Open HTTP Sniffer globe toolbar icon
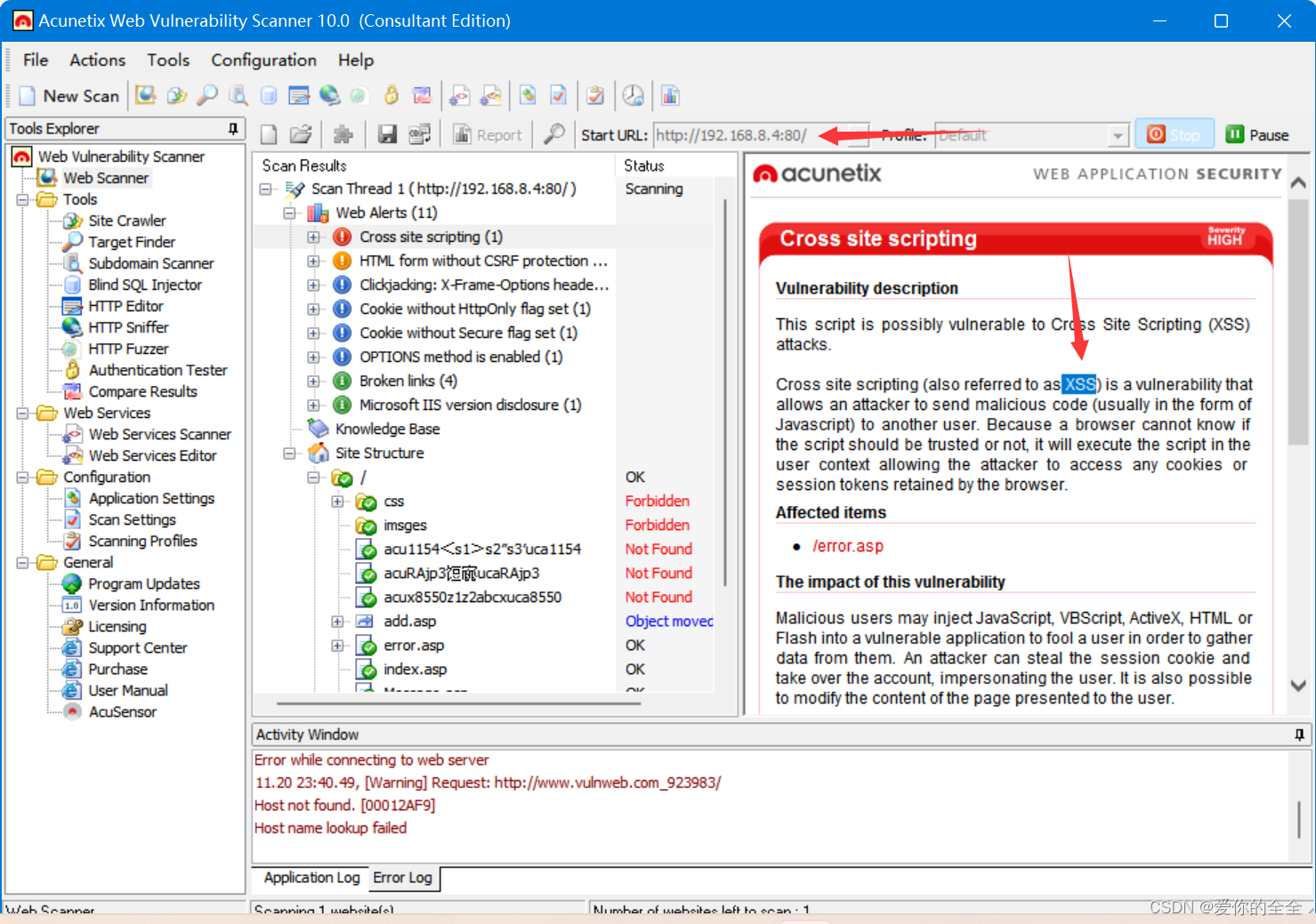 329,95
